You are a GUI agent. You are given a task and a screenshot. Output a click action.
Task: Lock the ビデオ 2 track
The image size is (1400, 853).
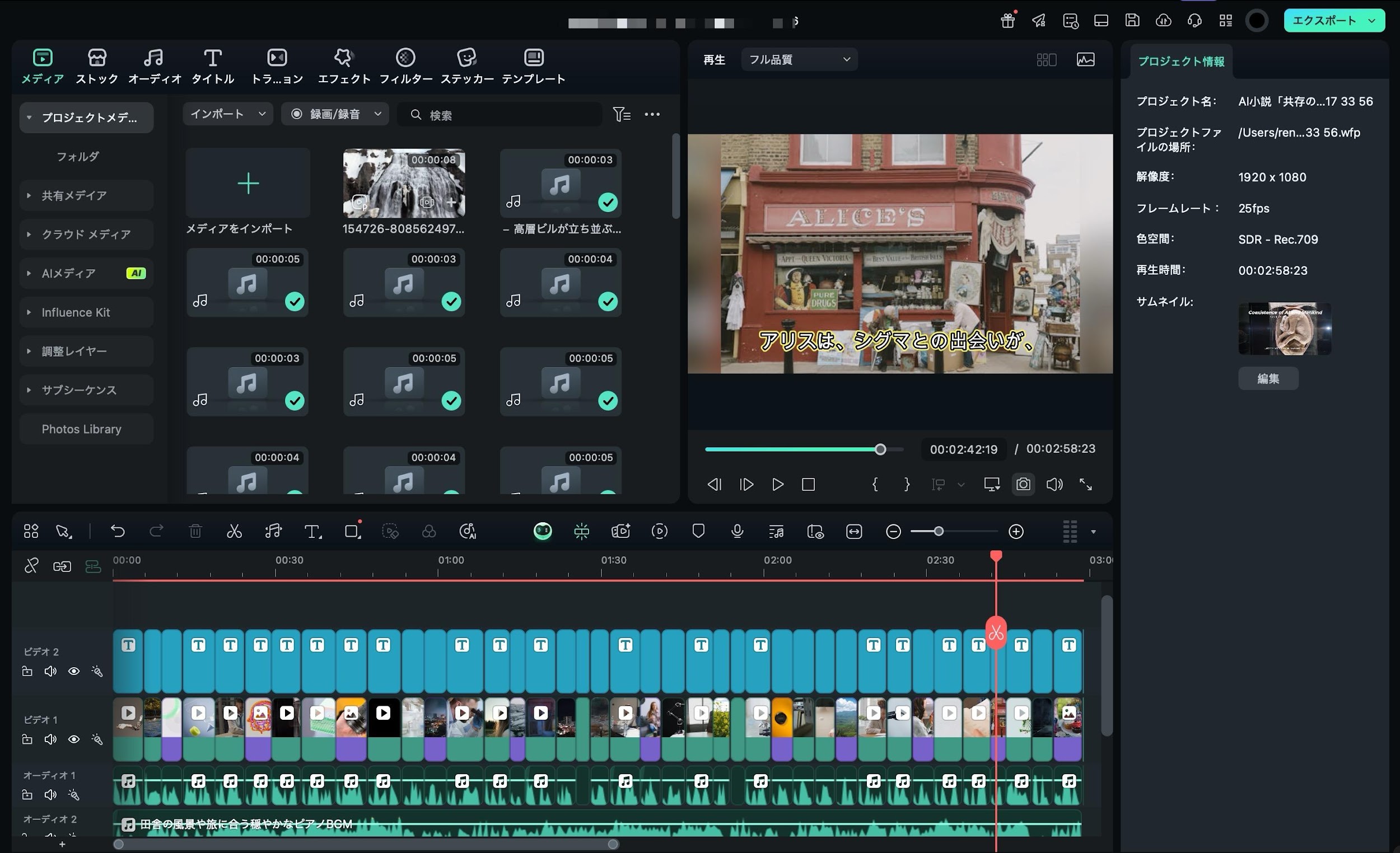pyautogui.click(x=27, y=671)
